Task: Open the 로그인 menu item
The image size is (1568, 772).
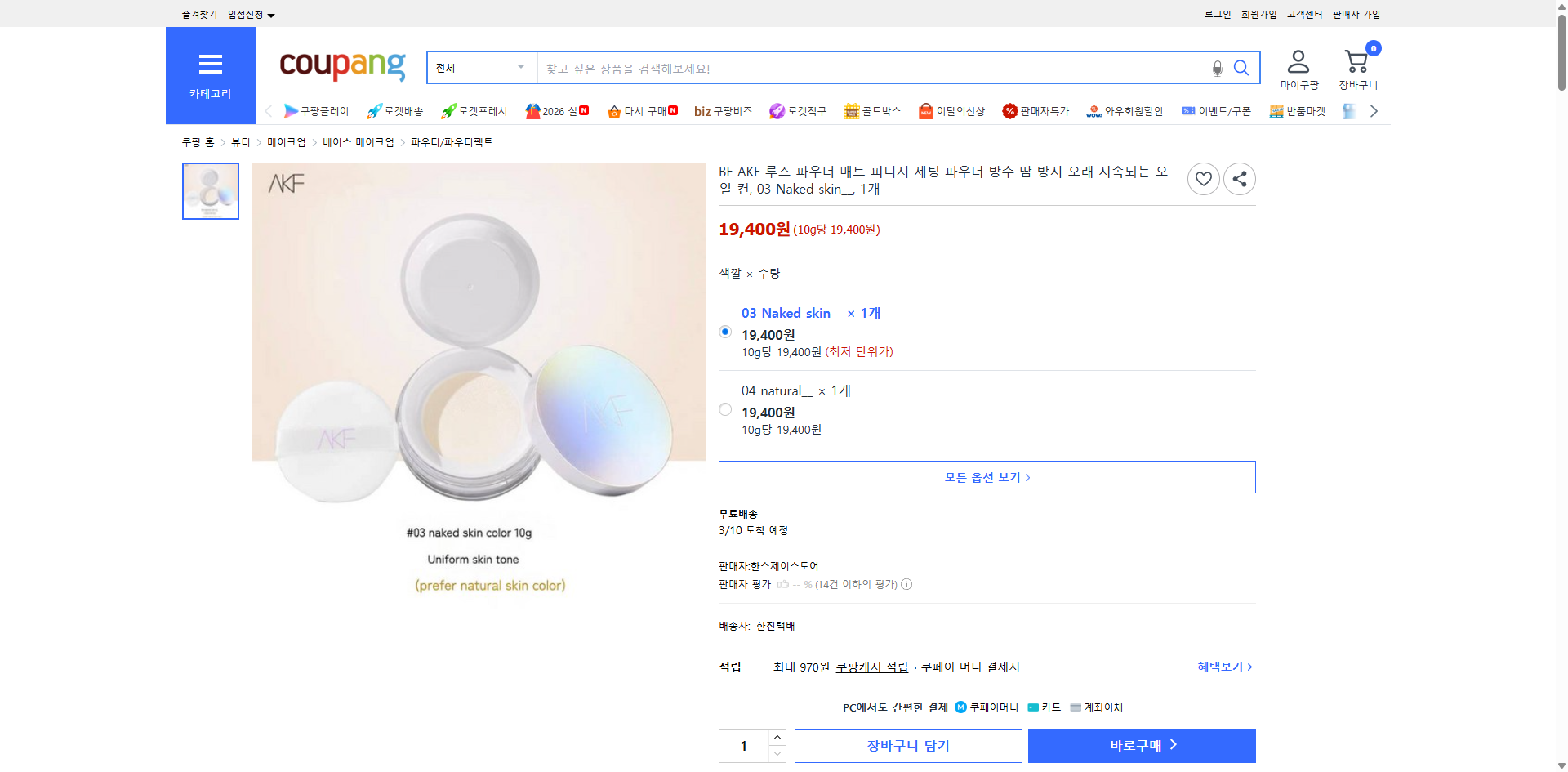Action: 1216,14
